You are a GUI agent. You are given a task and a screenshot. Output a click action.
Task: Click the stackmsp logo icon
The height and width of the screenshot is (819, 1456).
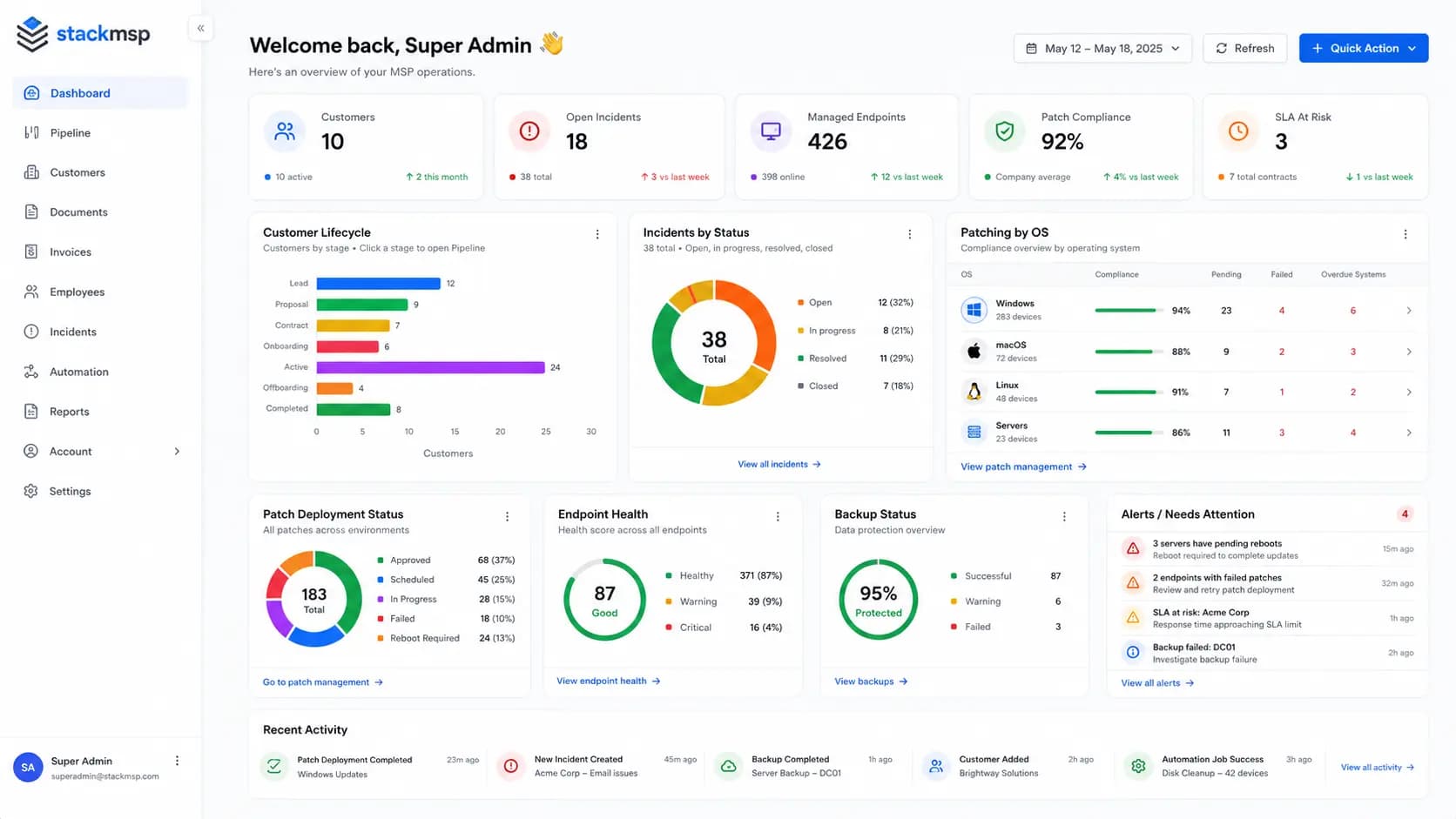(x=32, y=34)
